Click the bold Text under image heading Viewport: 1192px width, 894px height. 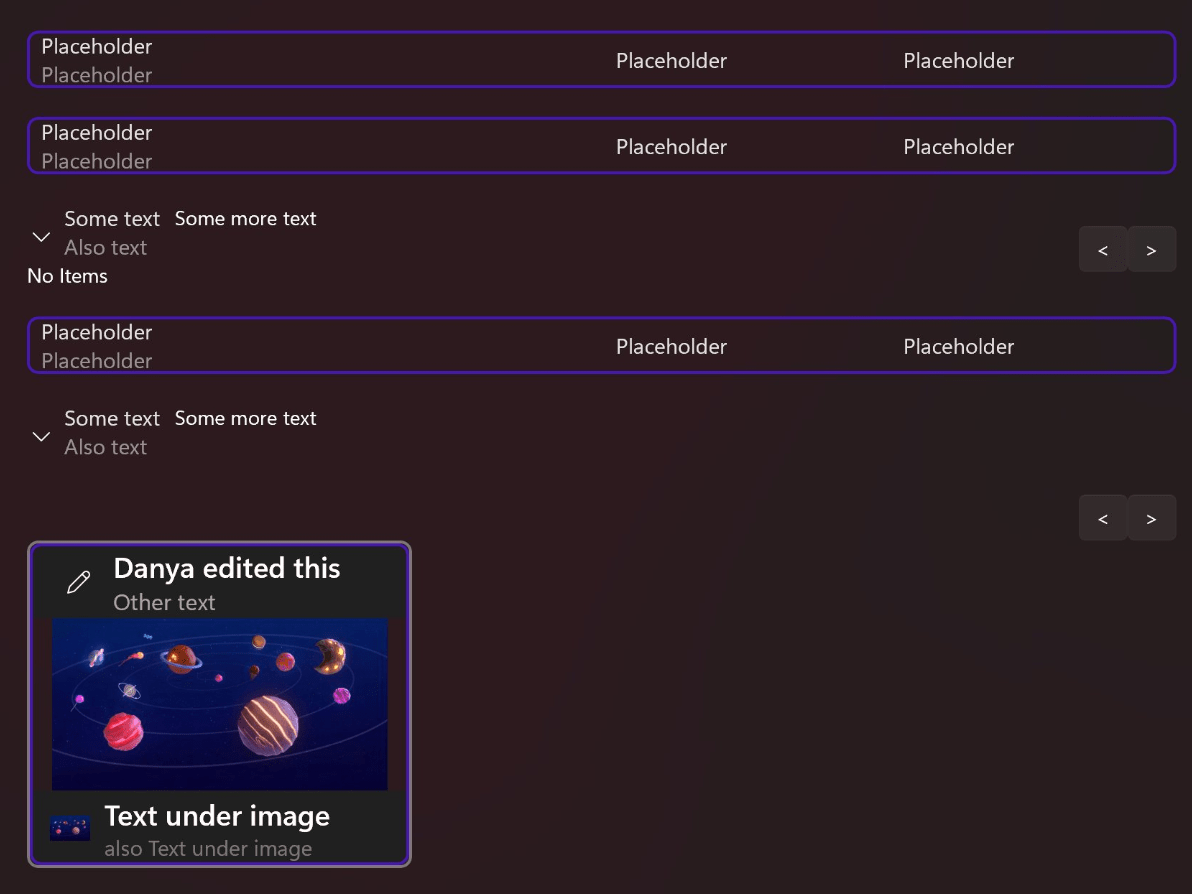[217, 816]
